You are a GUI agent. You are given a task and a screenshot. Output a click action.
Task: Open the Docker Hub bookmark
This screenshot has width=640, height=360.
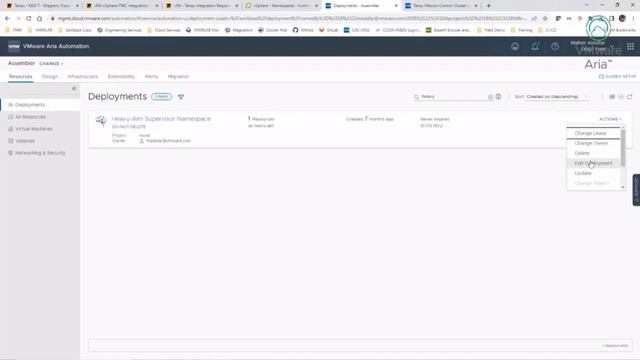tap(273, 30)
